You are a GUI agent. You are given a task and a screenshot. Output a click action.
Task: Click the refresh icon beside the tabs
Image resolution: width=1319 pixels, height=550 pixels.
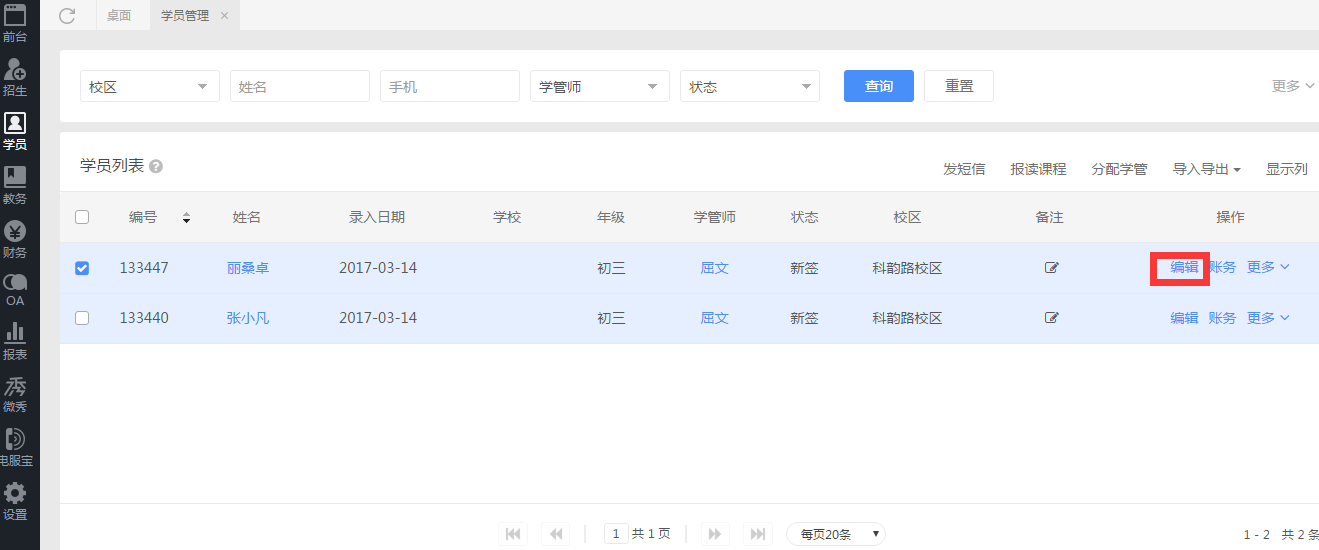tap(67, 15)
